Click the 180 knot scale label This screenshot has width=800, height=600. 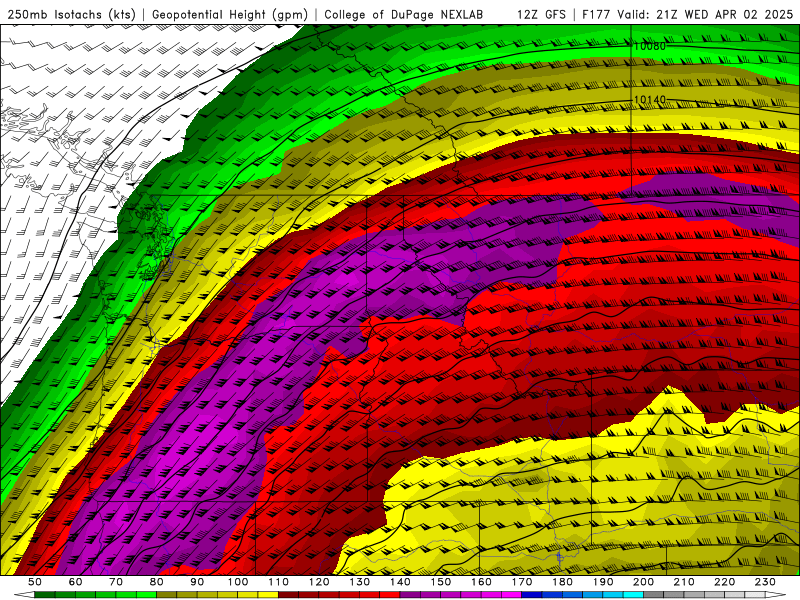(562, 582)
